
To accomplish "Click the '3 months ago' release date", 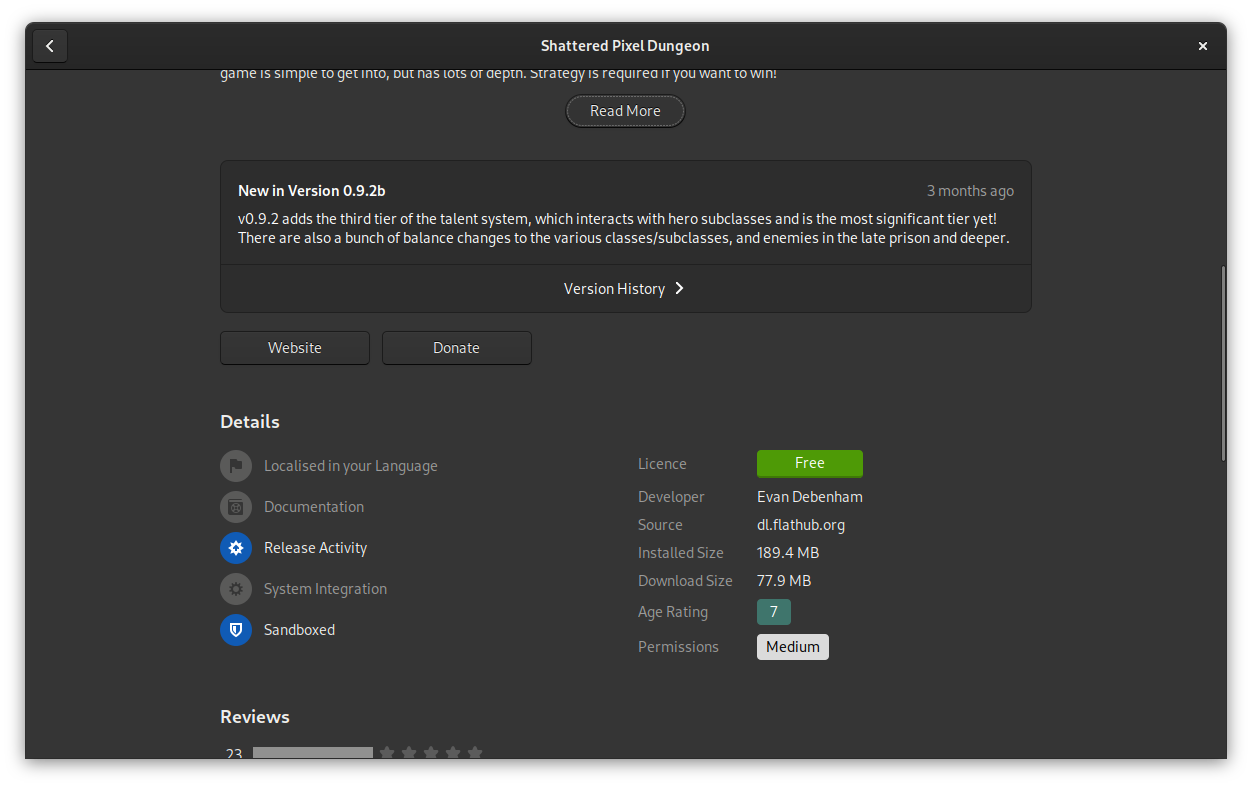I will point(970,191).
